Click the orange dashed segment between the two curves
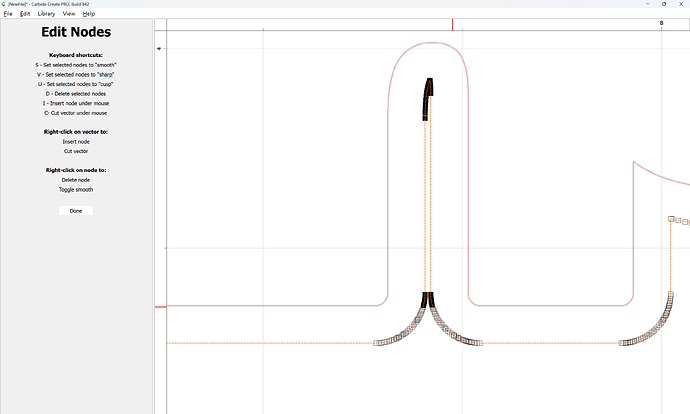Image resolution: width=690 pixels, height=414 pixels. 550,343
